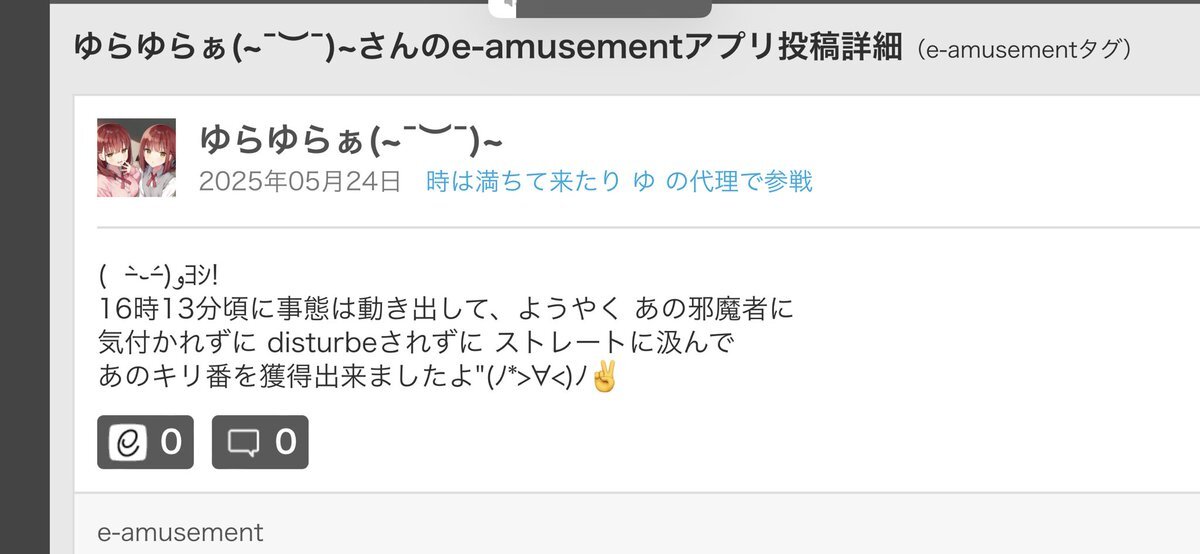Click the post line starting 16時13分頃
The width and height of the screenshot is (1200, 554).
pos(446,308)
